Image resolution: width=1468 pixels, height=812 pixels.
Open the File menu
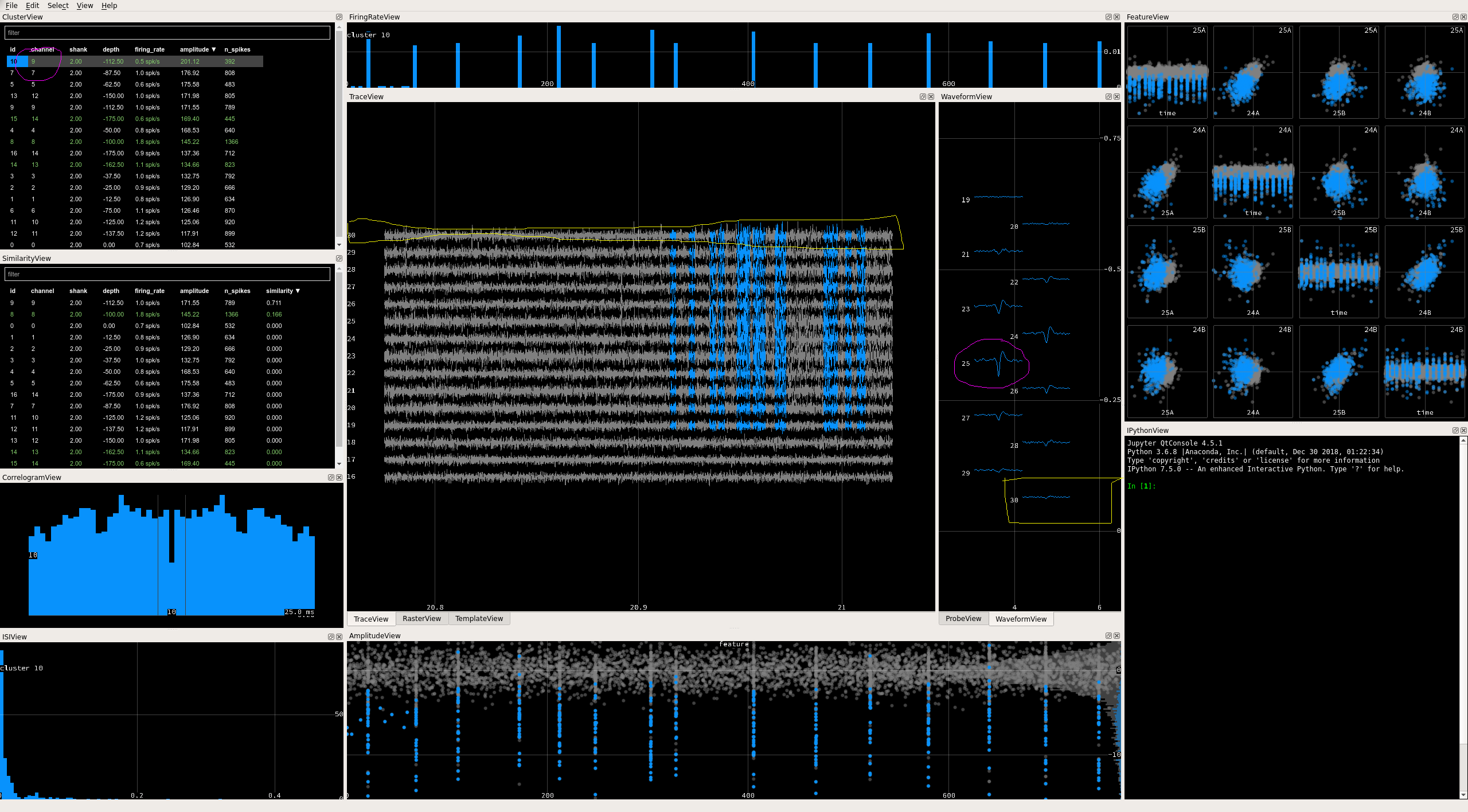[x=11, y=5]
